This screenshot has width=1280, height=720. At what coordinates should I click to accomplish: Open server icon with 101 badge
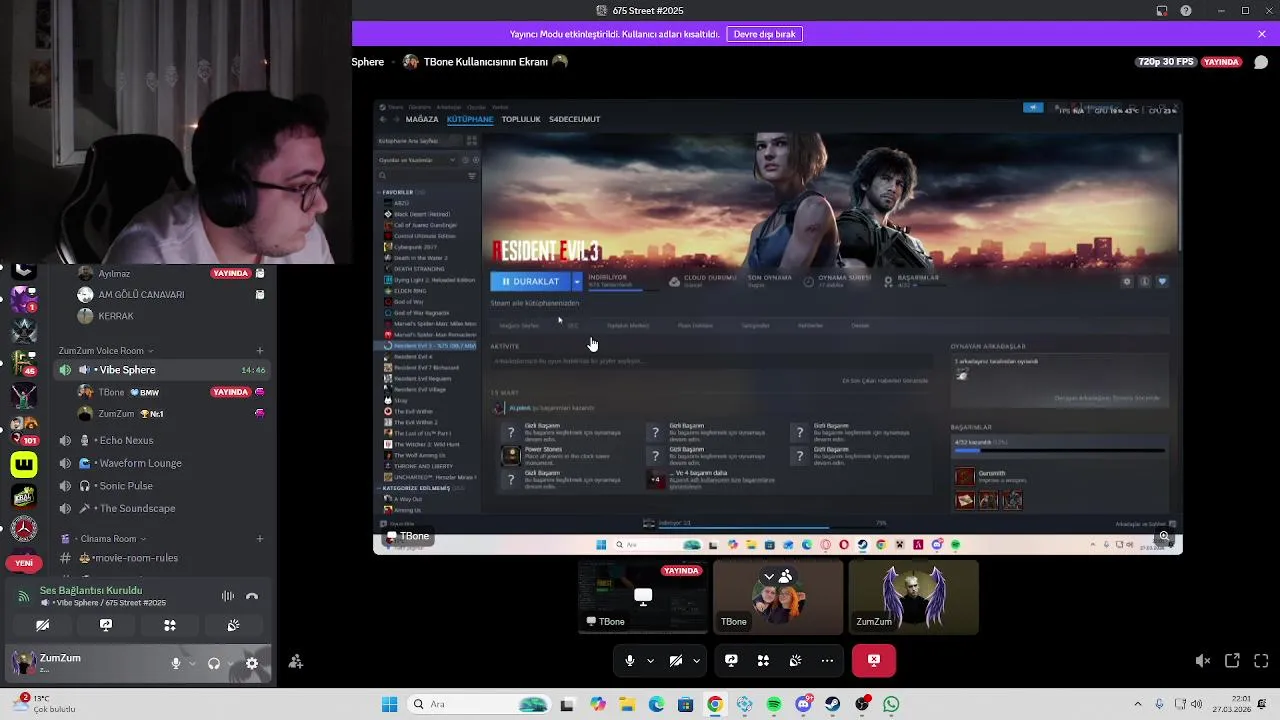click(24, 431)
